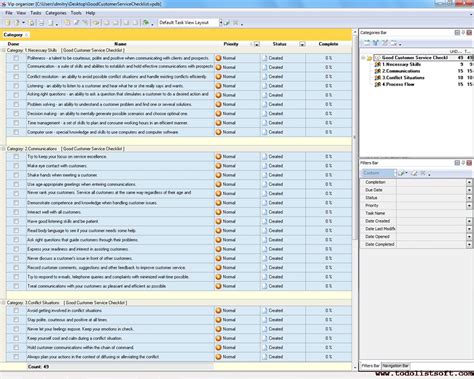Click status icon in Stay polite task row
The image size is (474, 379).
(265, 320)
